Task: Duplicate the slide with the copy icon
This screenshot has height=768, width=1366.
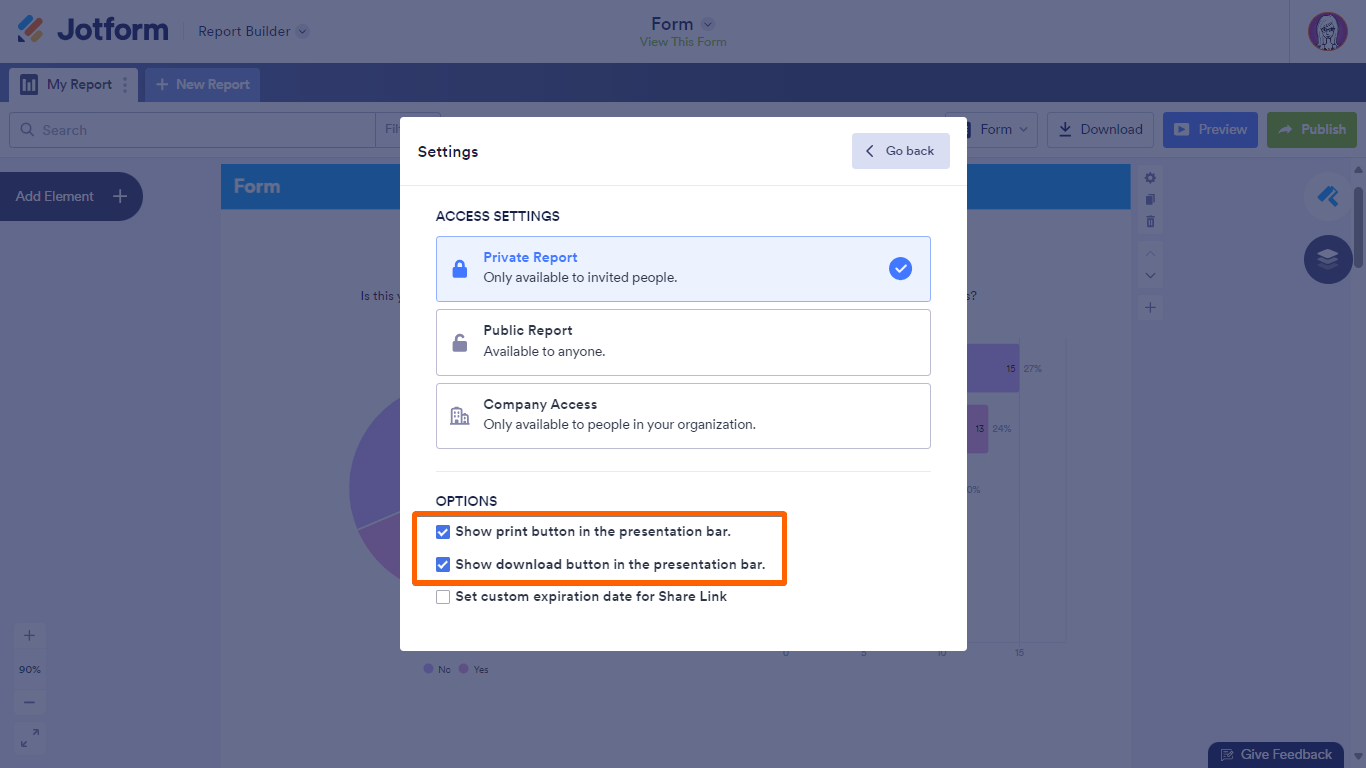Action: coord(1150,199)
